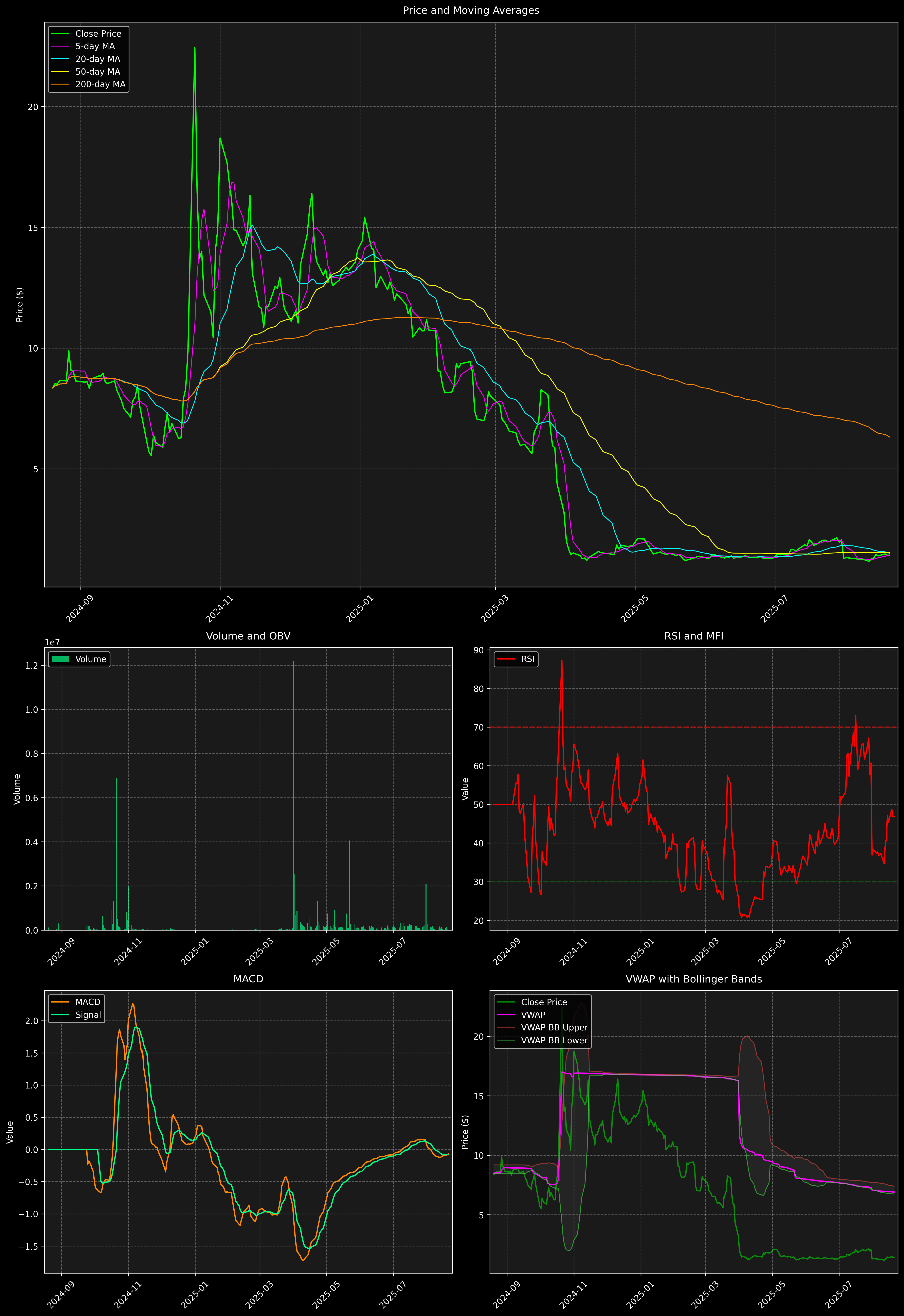Screen dimensions: 904x1316
Task: Click the Volume and OBV chart title
Action: (x=248, y=636)
